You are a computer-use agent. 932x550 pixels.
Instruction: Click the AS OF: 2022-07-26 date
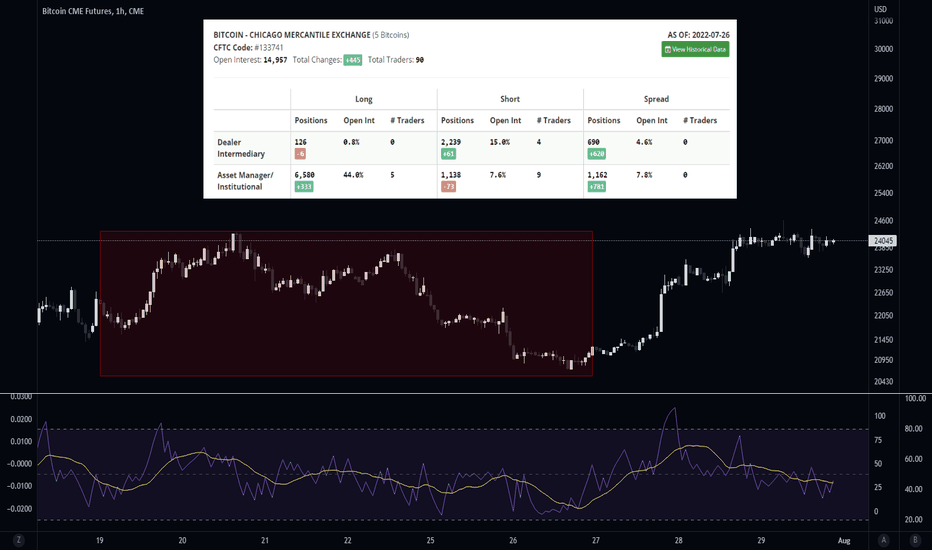coord(698,35)
